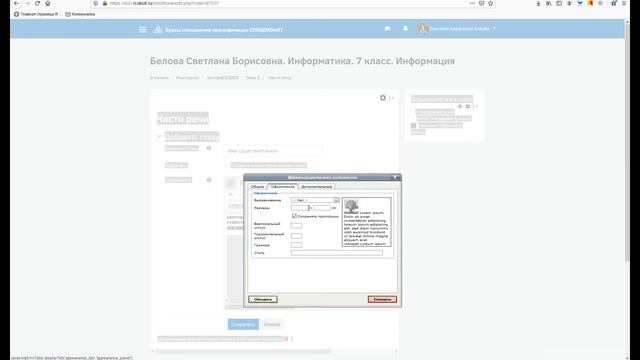Viewport: 640px width, 360px height.
Task: Select the 'Оформление' tab in dialog
Action: 282,187
